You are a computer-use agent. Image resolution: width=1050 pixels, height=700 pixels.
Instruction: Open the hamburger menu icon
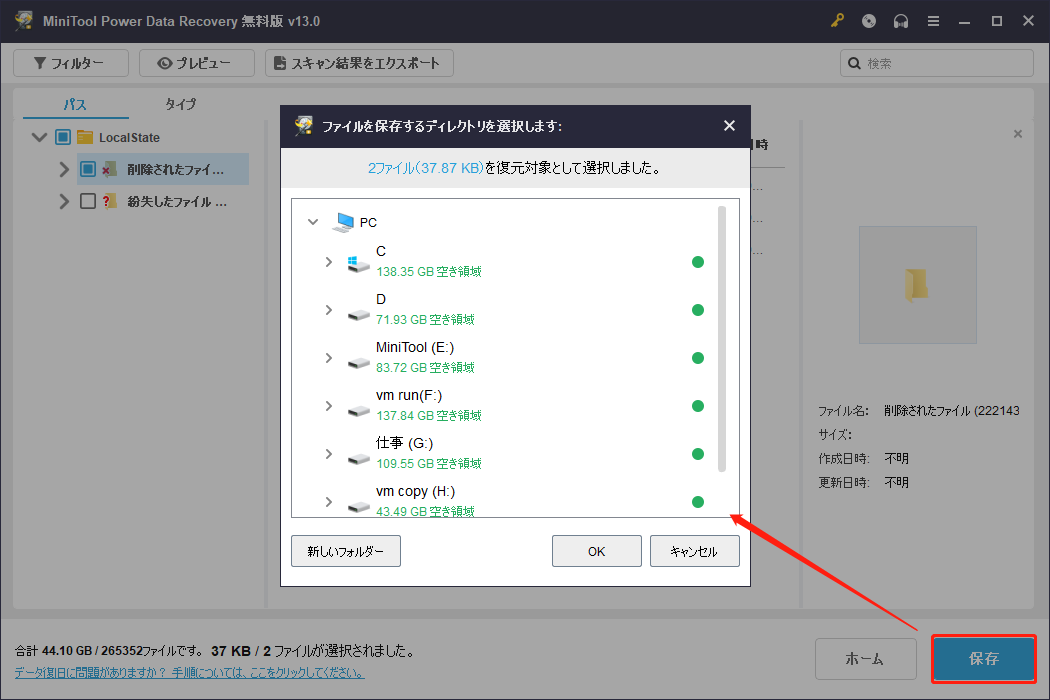coord(933,21)
